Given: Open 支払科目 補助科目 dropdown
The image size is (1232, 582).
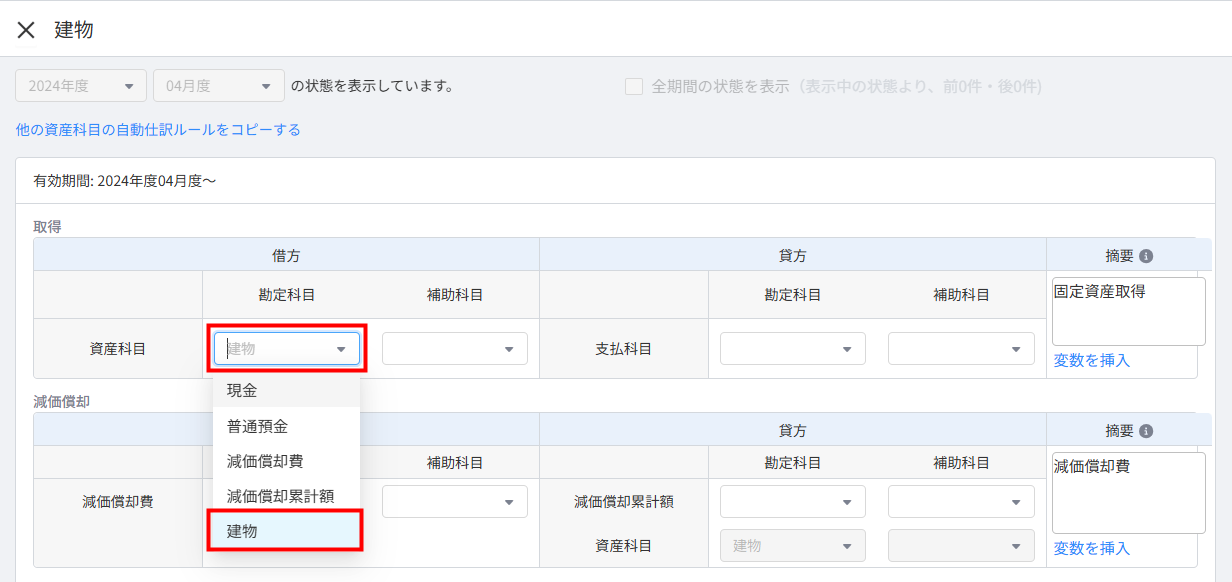Looking at the screenshot, I should (960, 349).
